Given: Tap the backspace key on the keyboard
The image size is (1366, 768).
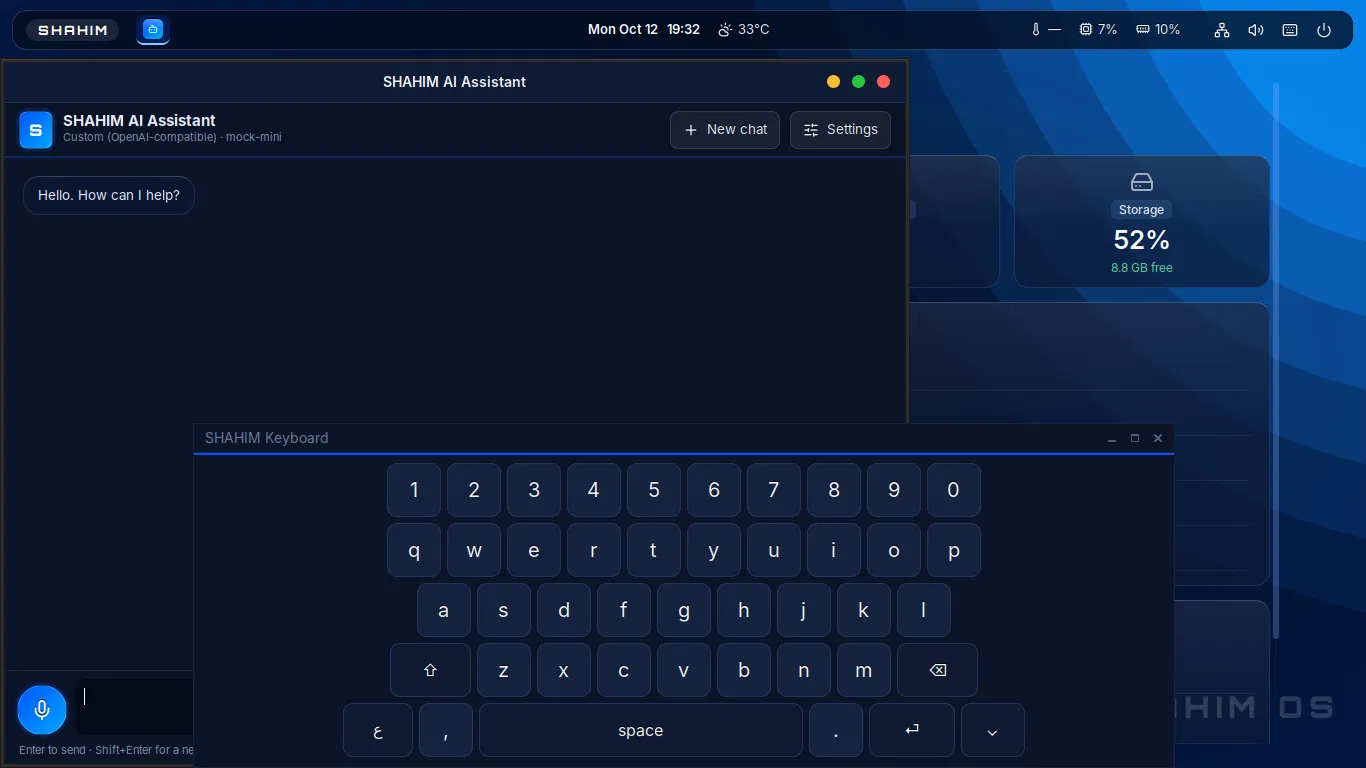Looking at the screenshot, I should [937, 670].
